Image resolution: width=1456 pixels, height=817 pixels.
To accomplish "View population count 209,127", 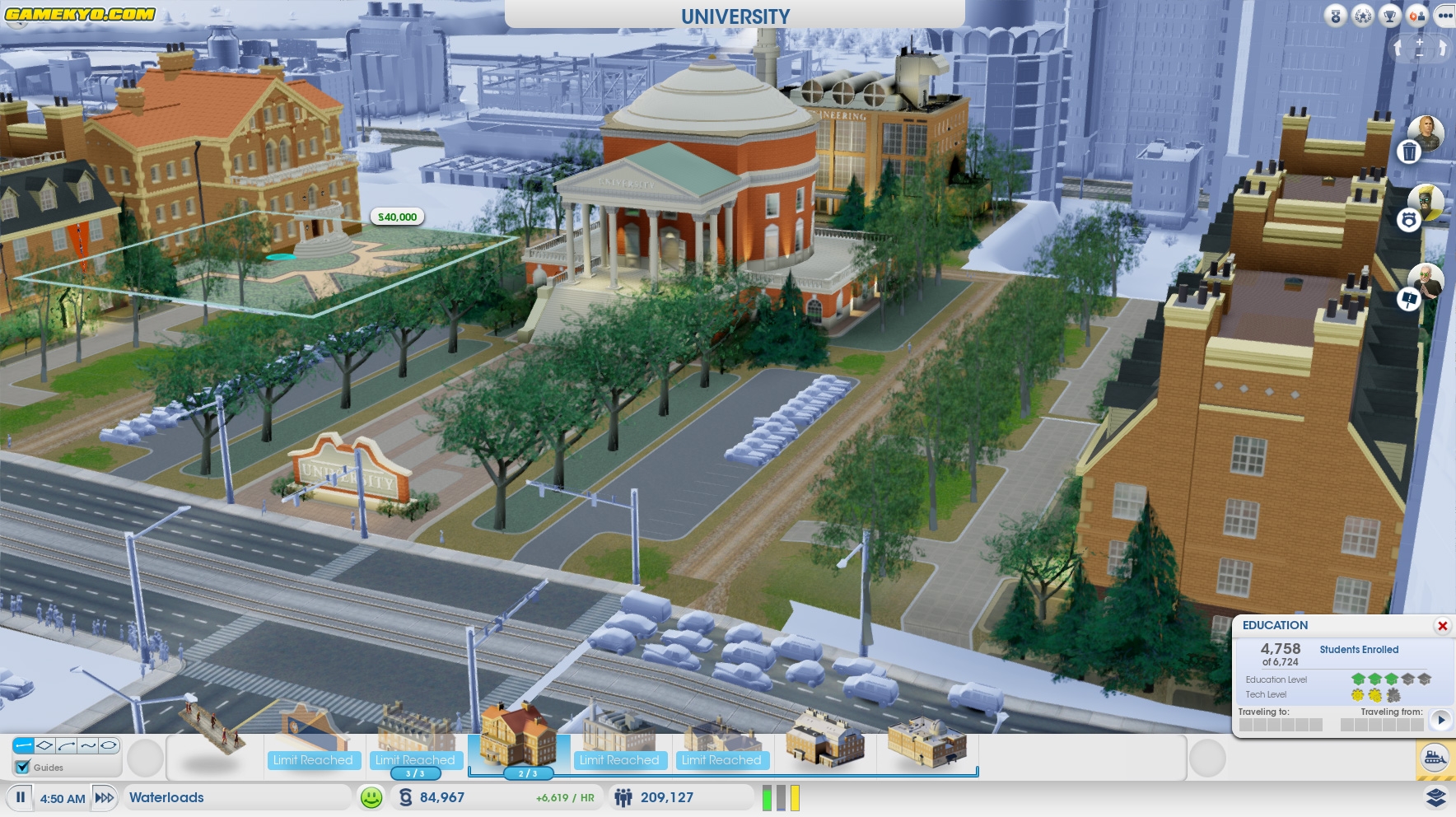I will pyautogui.click(x=667, y=797).
